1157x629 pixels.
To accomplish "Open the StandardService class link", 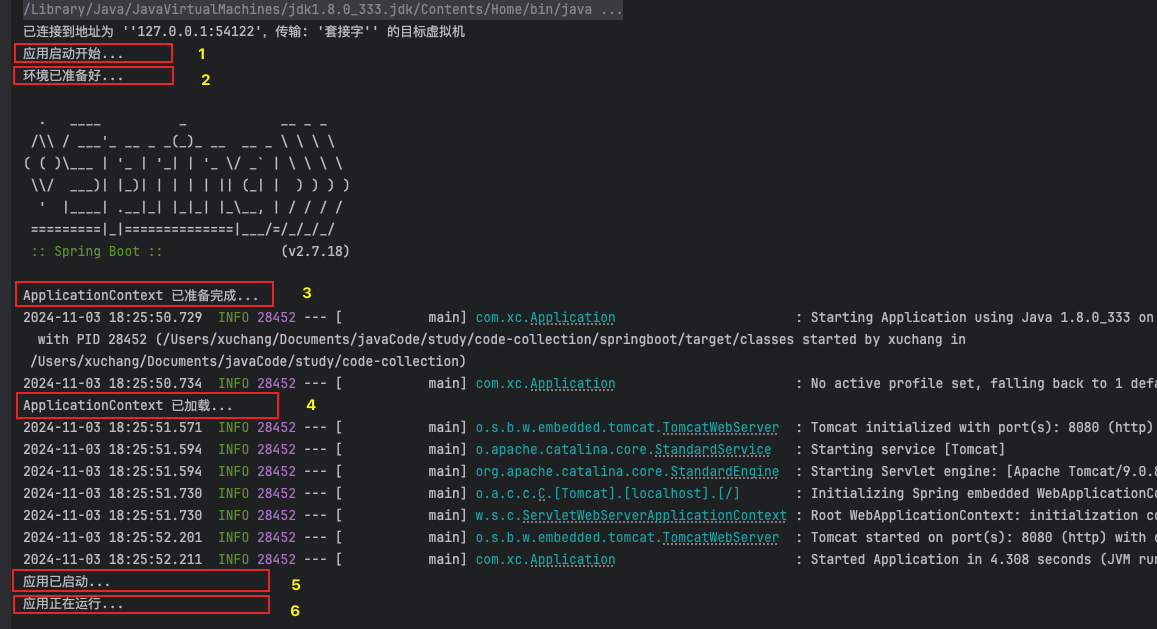I will [x=712, y=450].
